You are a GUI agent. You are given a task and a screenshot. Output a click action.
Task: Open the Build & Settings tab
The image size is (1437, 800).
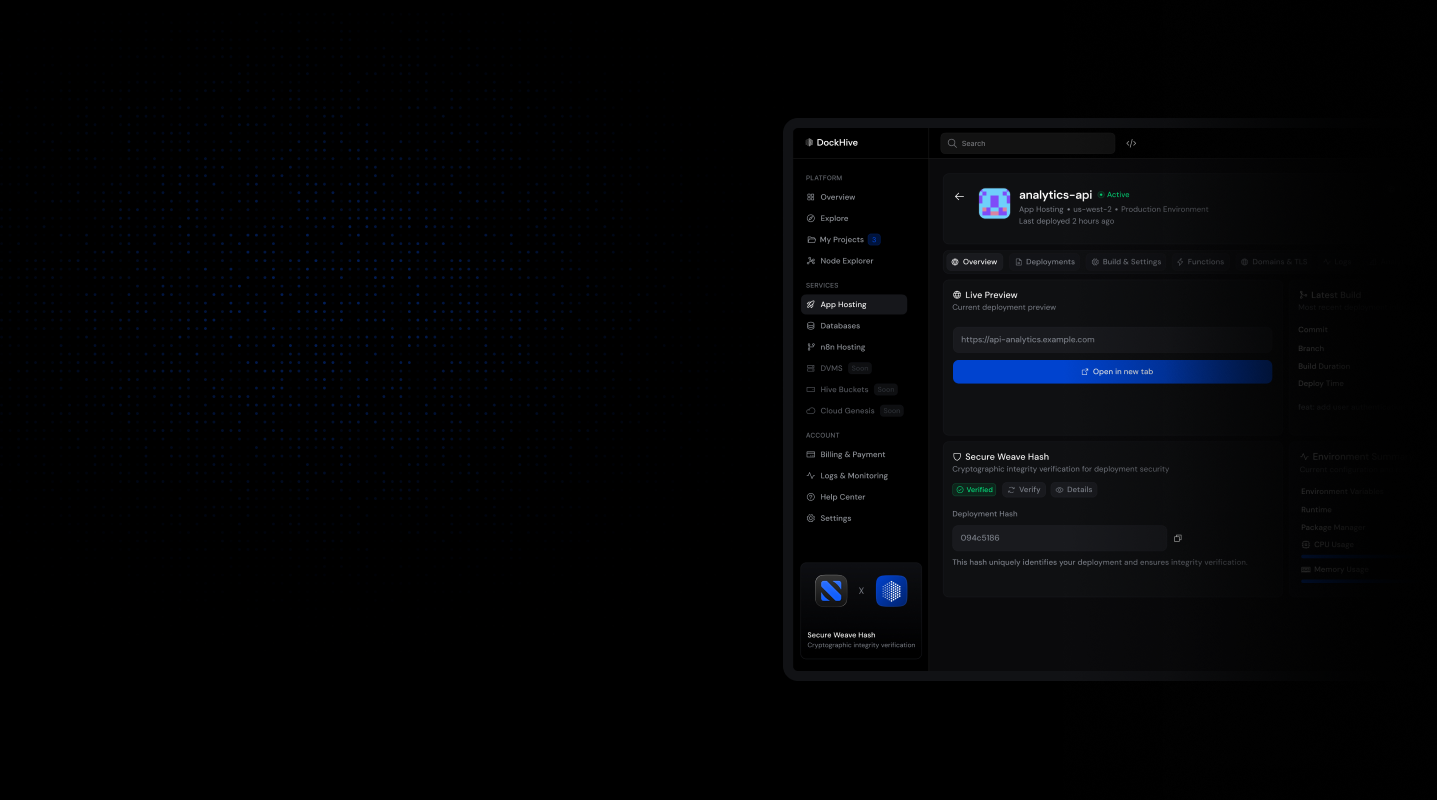click(1126, 261)
